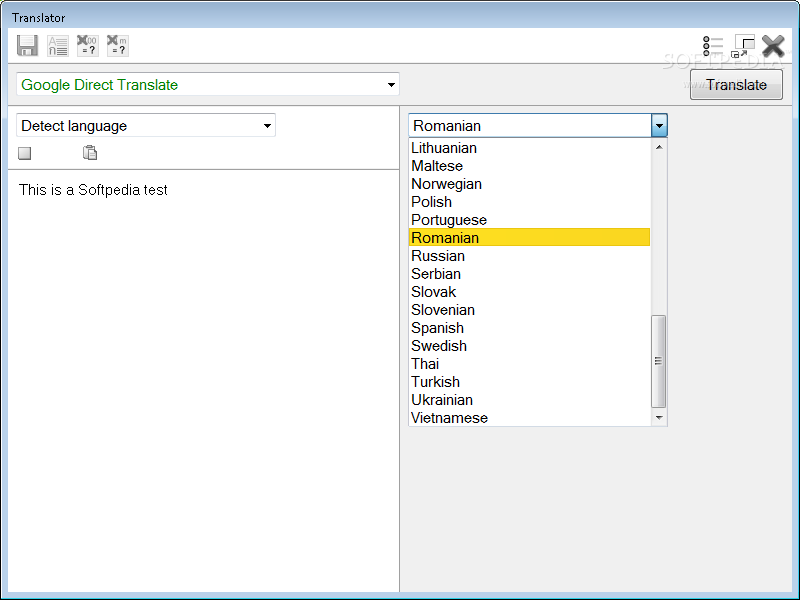
Task: Click the language list scroll-down arrow
Action: 659,418
